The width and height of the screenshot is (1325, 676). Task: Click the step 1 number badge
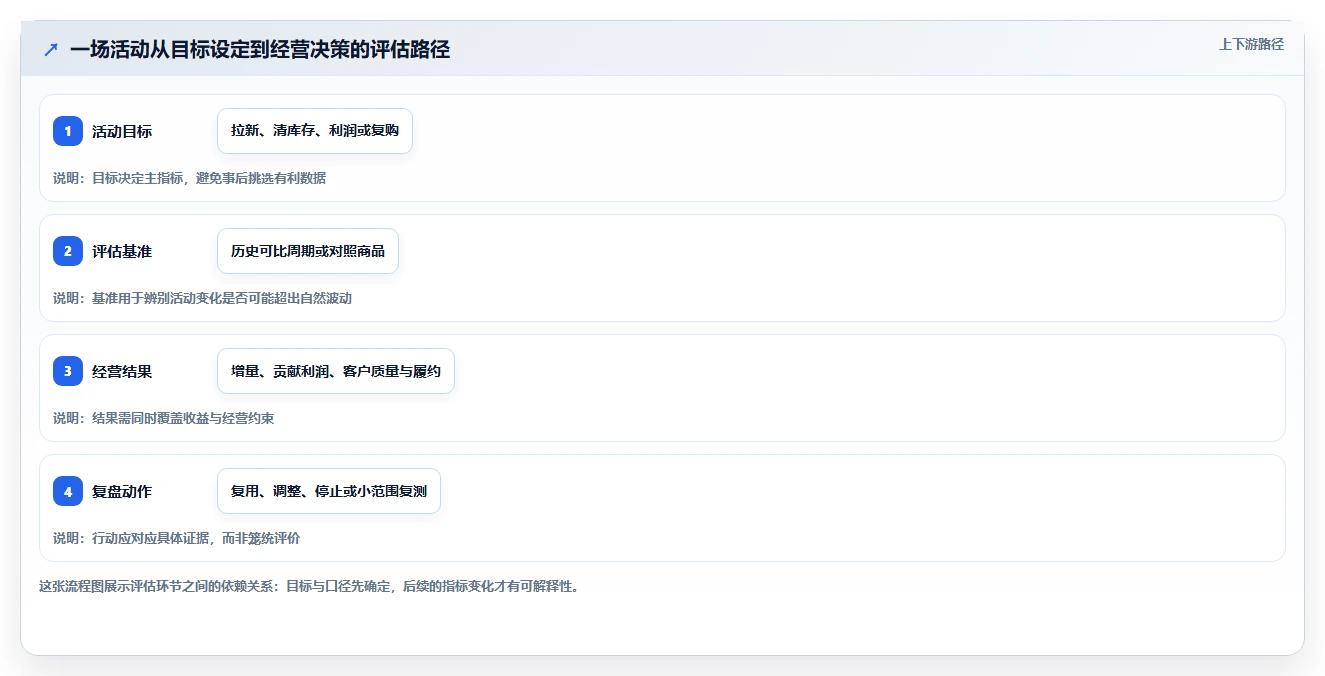click(x=68, y=131)
